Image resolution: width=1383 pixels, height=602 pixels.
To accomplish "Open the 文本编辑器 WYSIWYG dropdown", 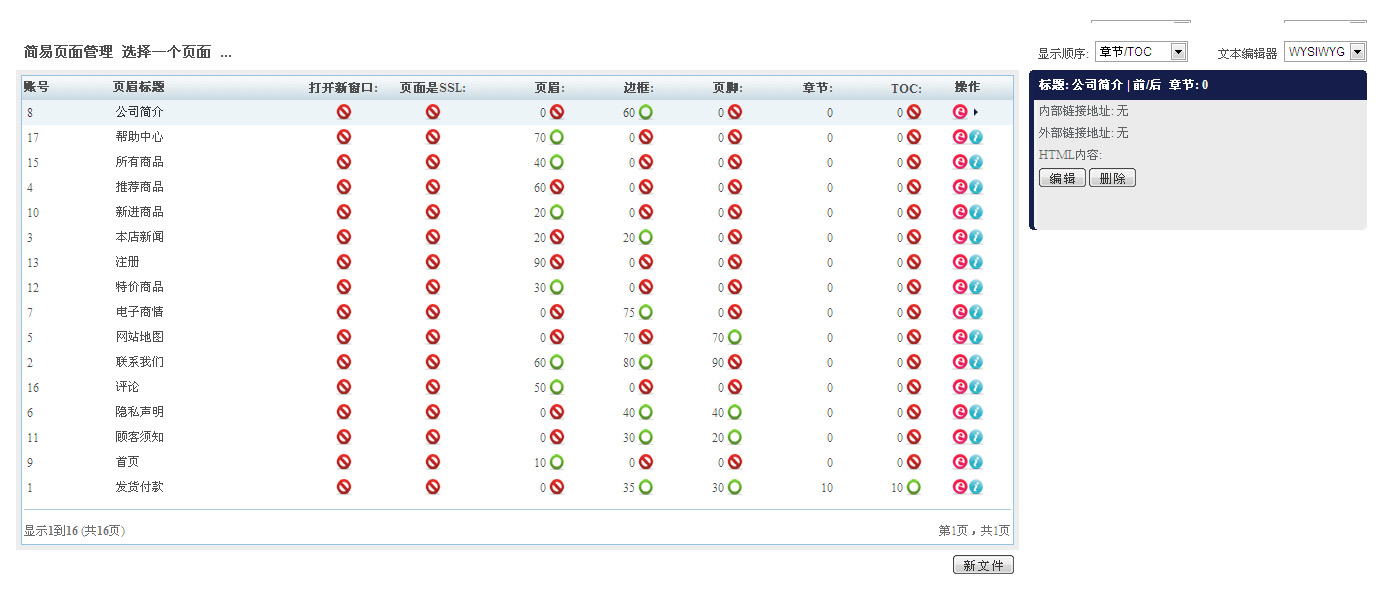I will [x=1325, y=51].
